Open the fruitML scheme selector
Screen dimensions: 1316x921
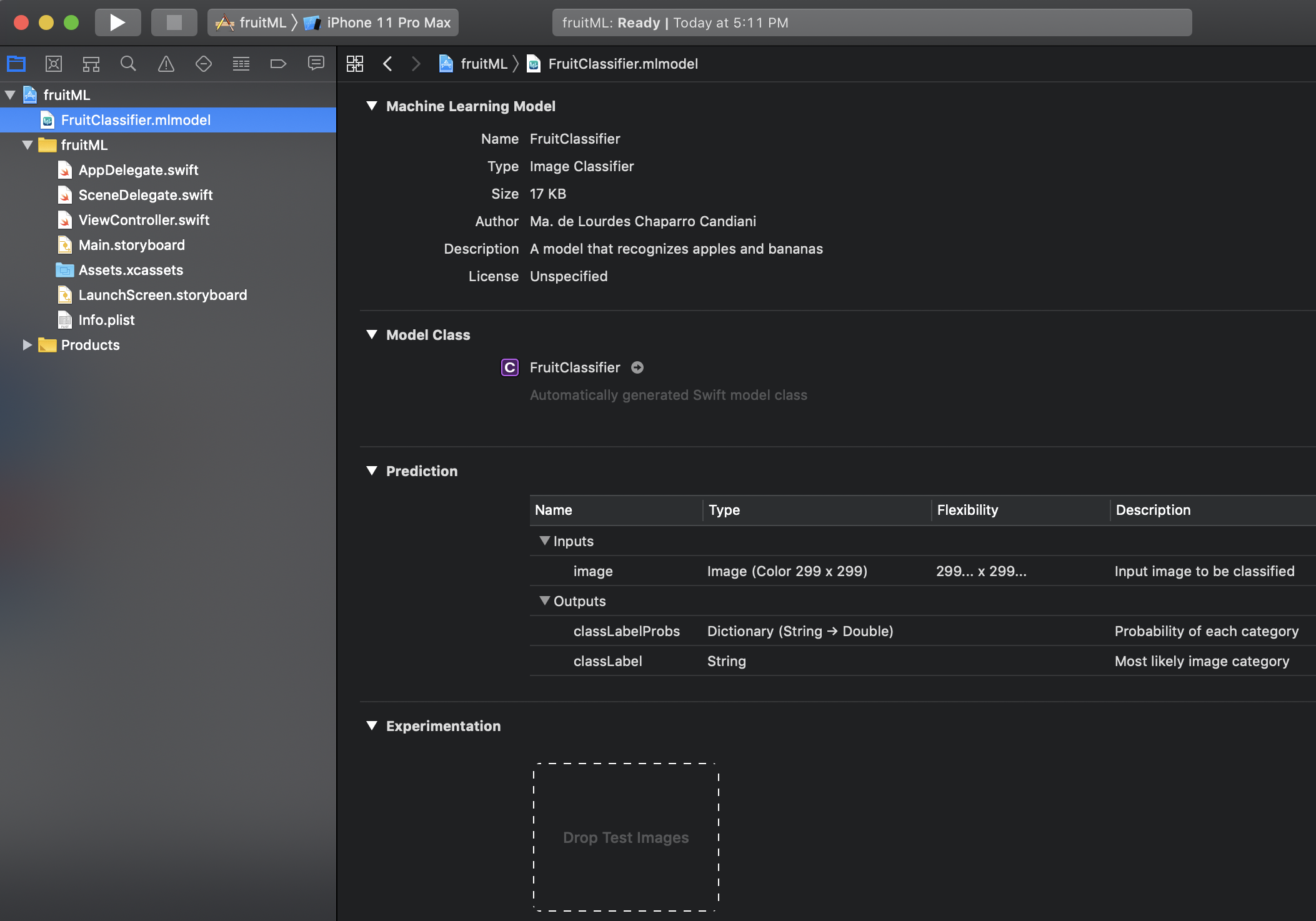251,22
